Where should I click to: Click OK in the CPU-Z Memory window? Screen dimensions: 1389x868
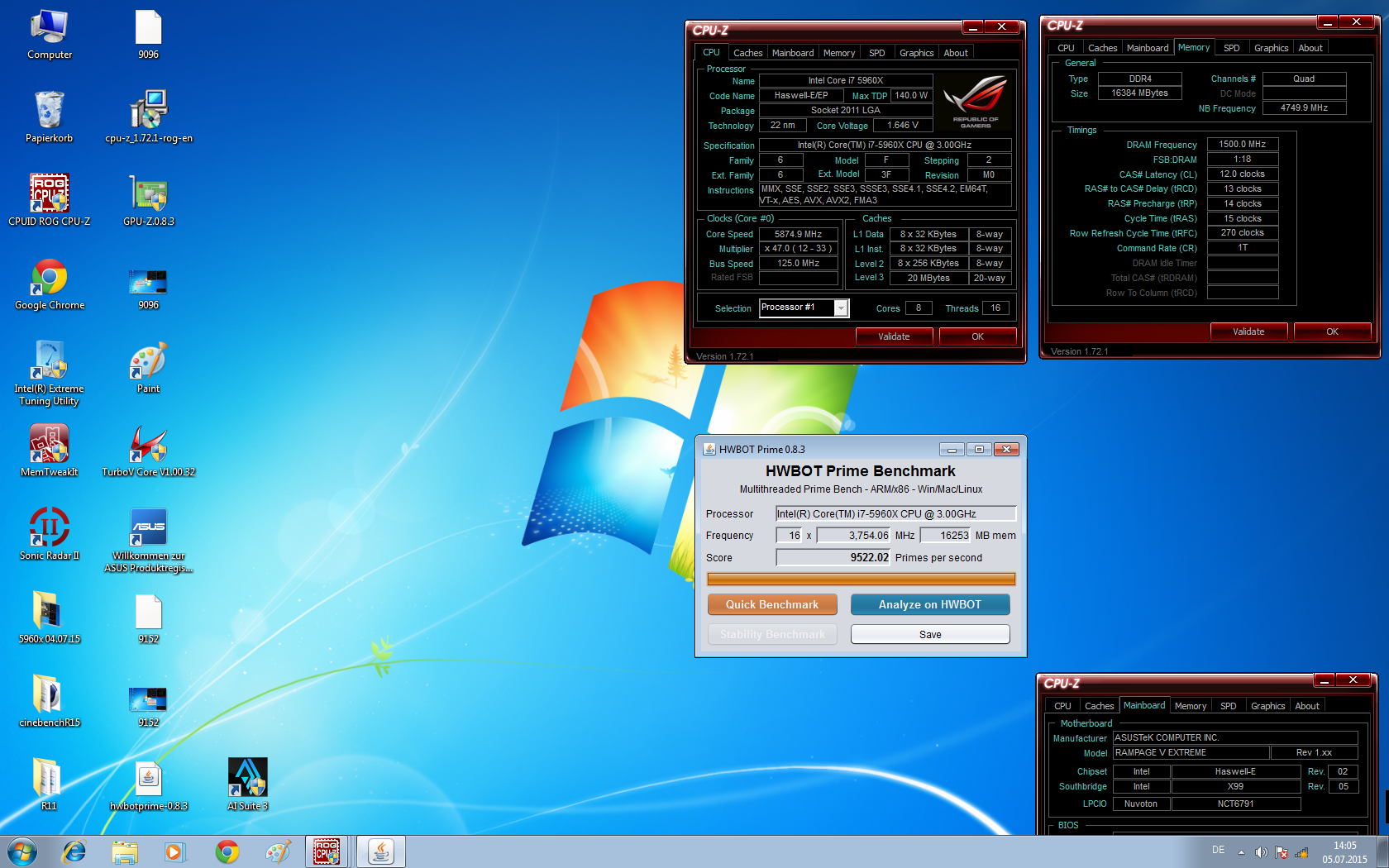click(x=1332, y=331)
